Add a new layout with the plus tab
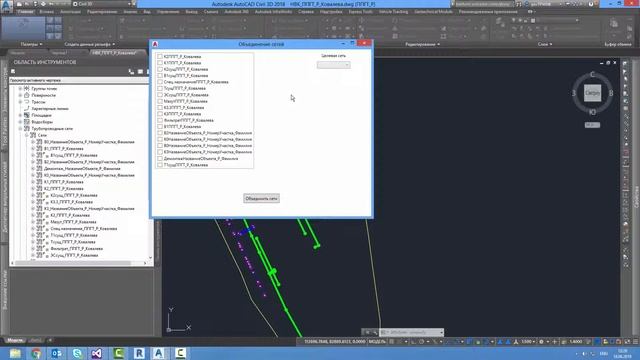This screenshot has height=360, width=640. (x=50, y=340)
